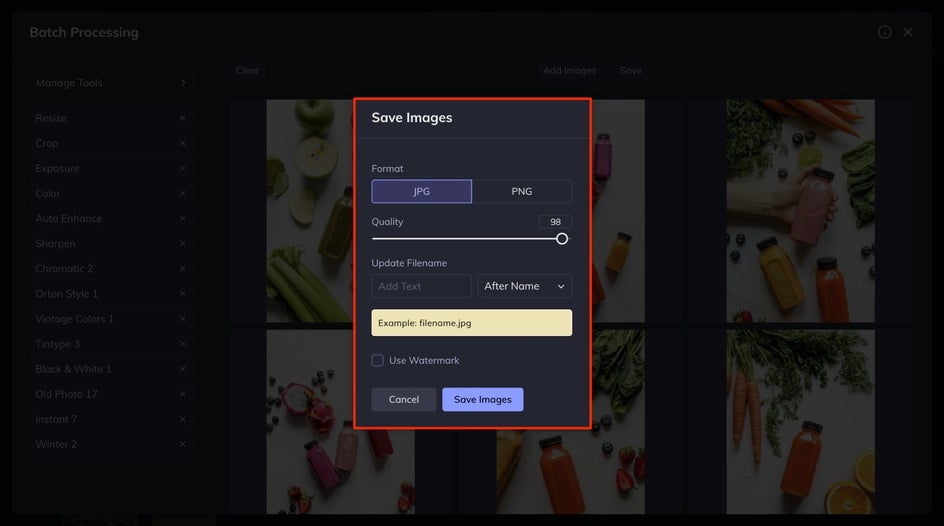Choose Add Images in the top bar
Viewport: 944px width, 526px height.
[x=570, y=70]
